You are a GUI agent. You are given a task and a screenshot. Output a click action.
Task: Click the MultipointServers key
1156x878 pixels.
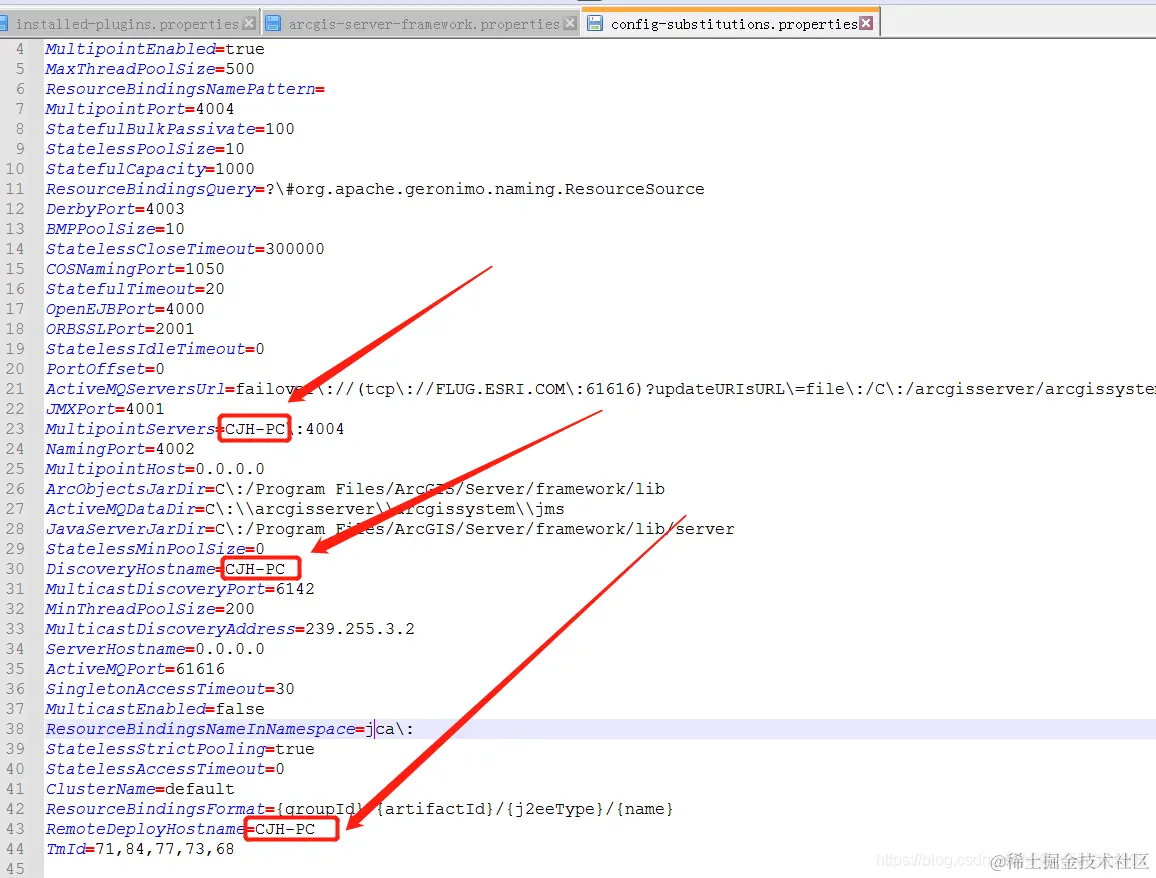[130, 429]
